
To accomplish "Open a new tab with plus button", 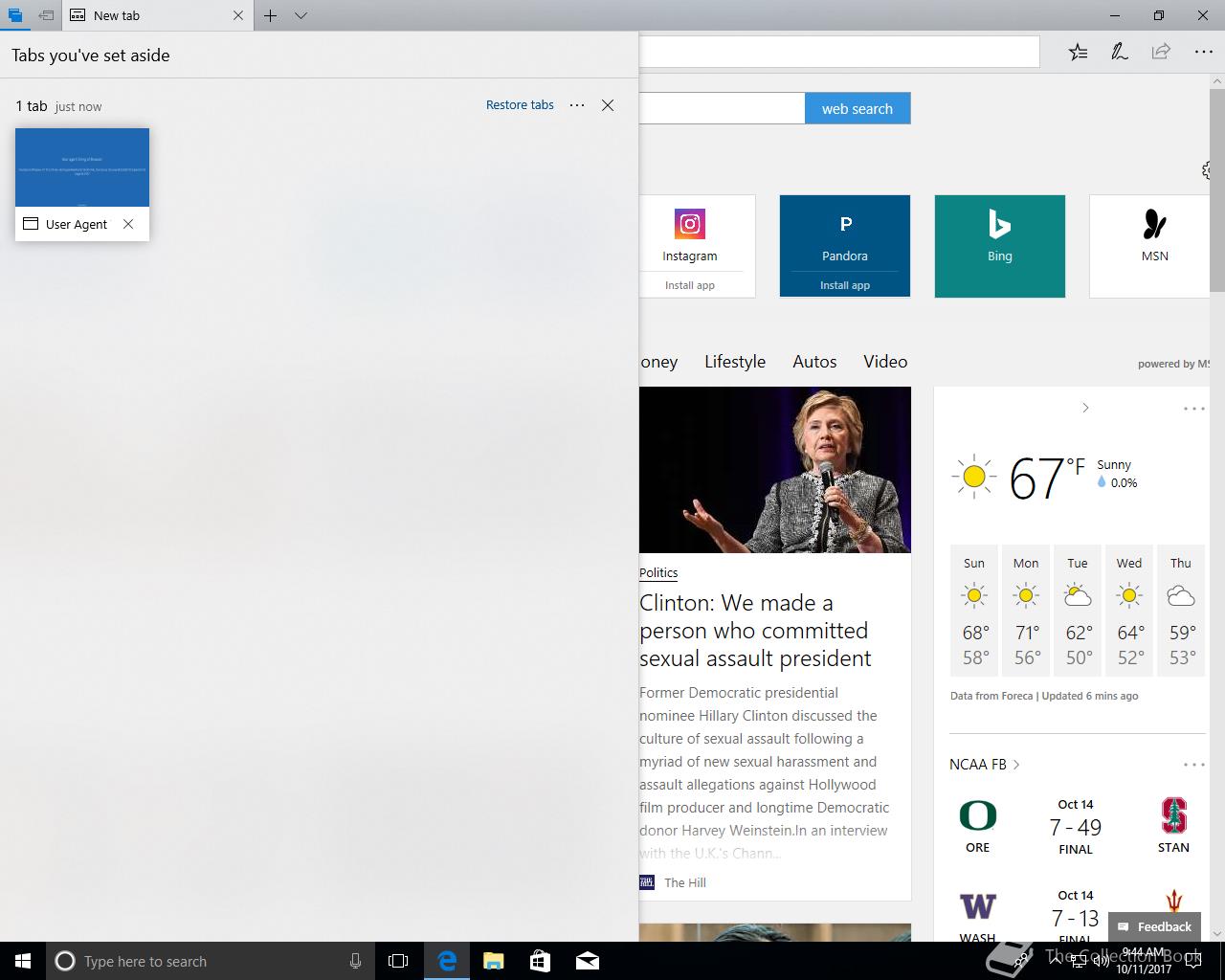I will pyautogui.click(x=271, y=15).
